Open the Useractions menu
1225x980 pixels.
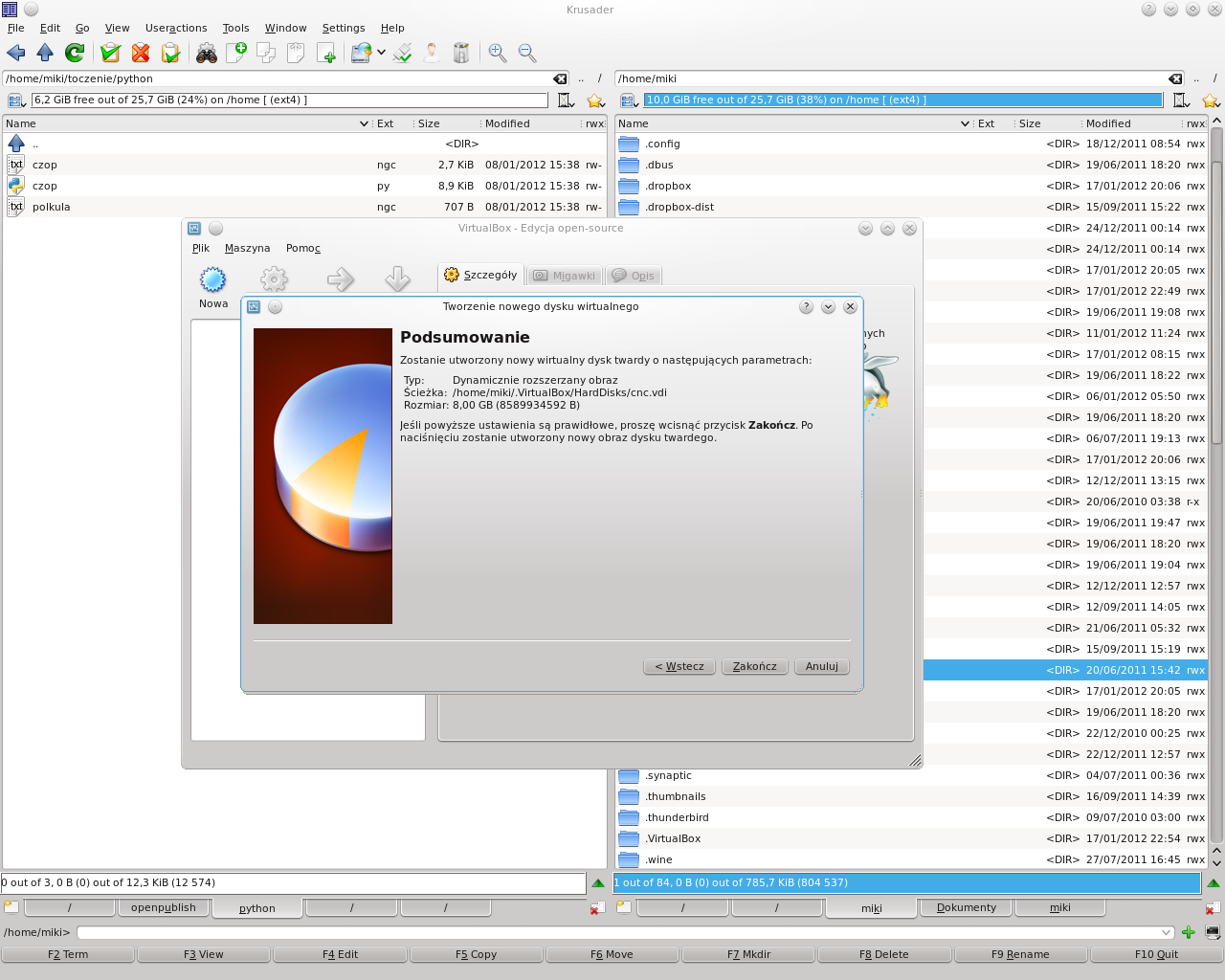[176, 28]
